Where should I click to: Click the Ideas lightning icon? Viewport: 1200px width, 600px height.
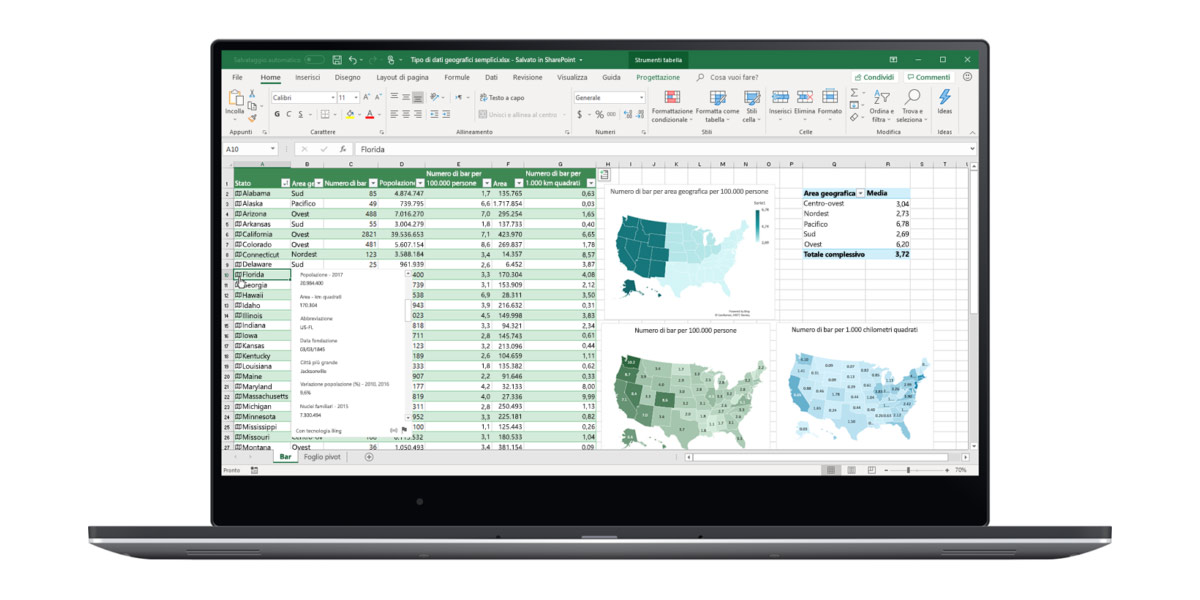(945, 97)
